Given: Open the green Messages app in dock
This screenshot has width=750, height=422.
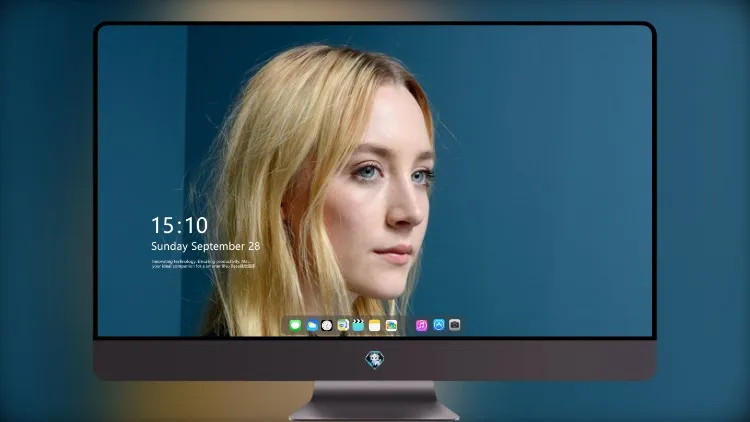Looking at the screenshot, I should pyautogui.click(x=295, y=325).
